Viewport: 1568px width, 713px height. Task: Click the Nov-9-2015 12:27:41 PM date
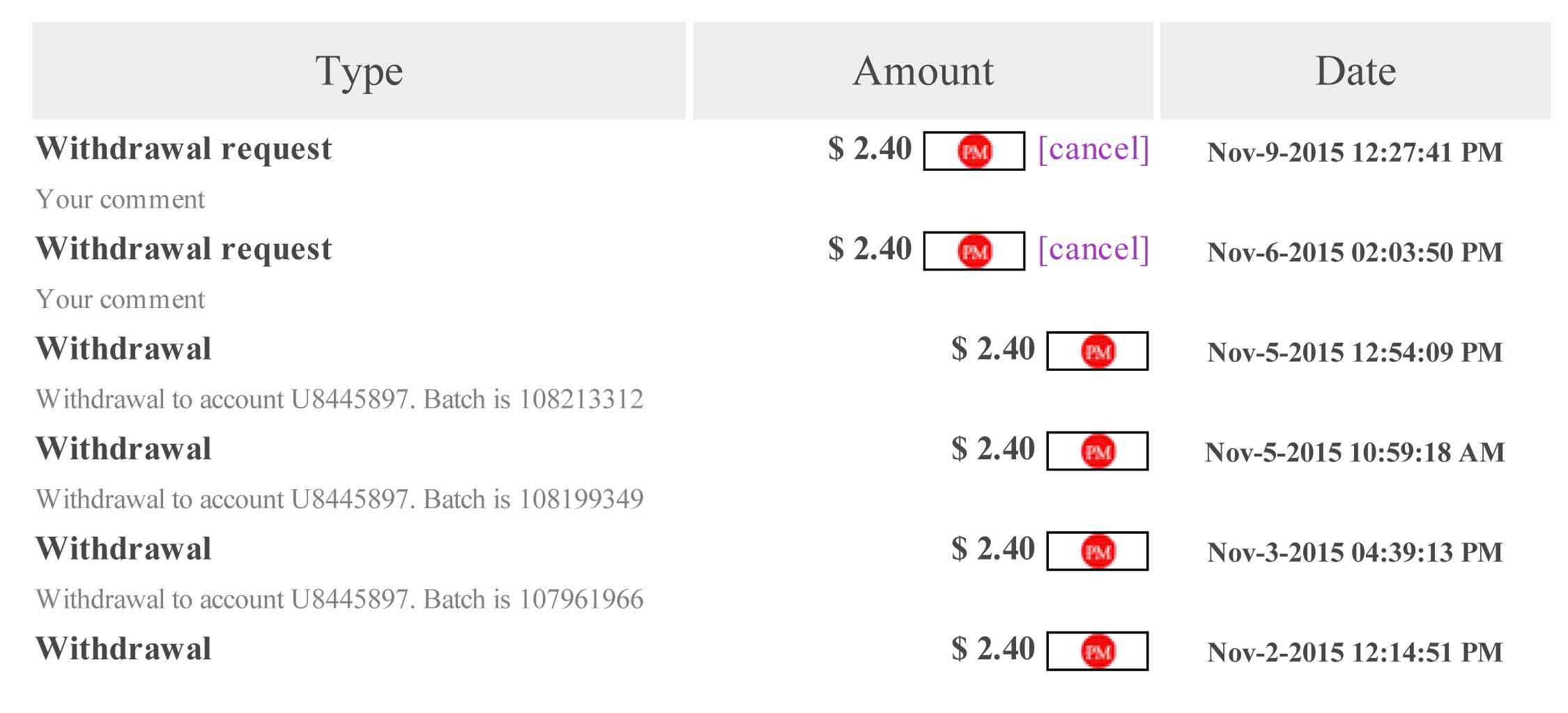point(1354,153)
